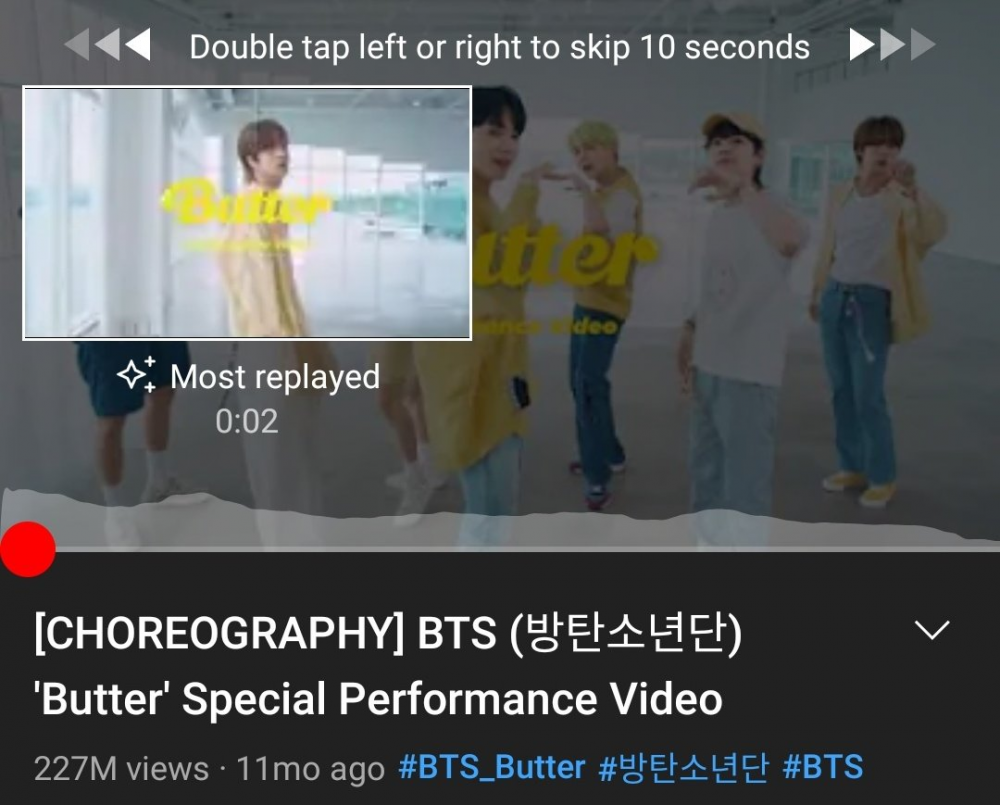Image resolution: width=1000 pixels, height=805 pixels.
Task: Open the #방탄소년단 hashtag link
Action: pyautogui.click(x=684, y=767)
